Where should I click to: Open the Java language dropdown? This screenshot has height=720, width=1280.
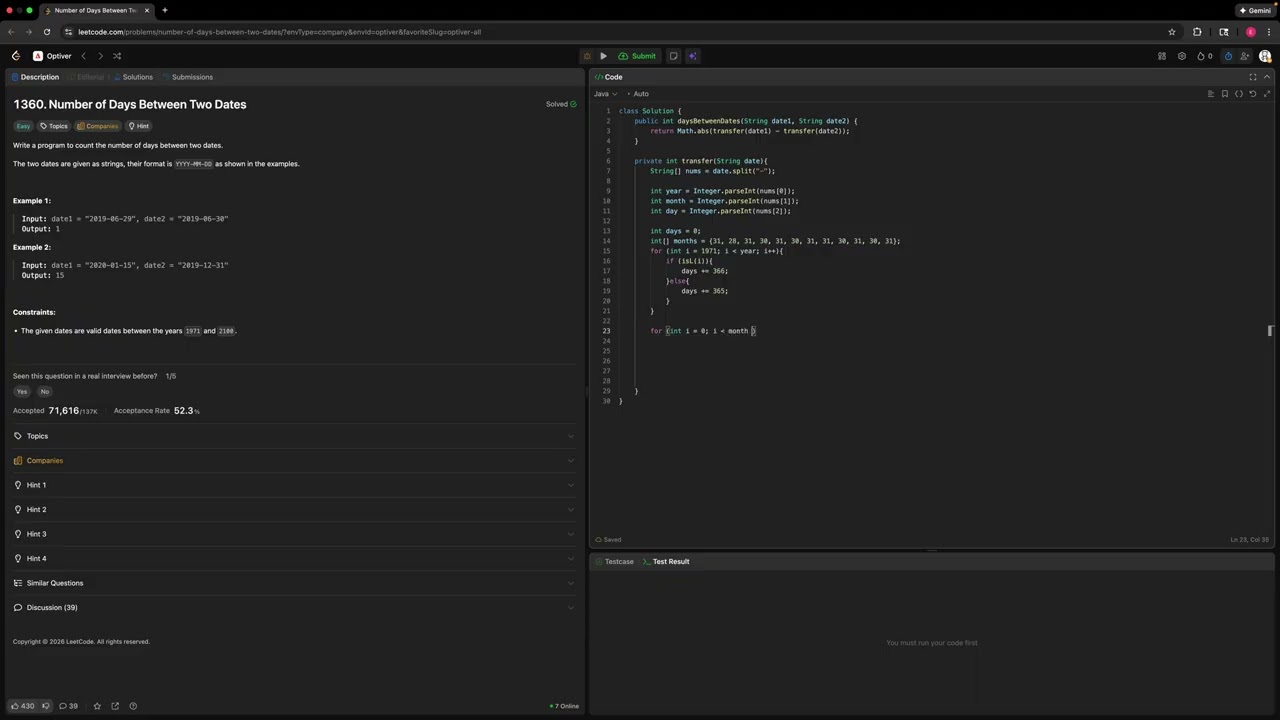[x=605, y=94]
